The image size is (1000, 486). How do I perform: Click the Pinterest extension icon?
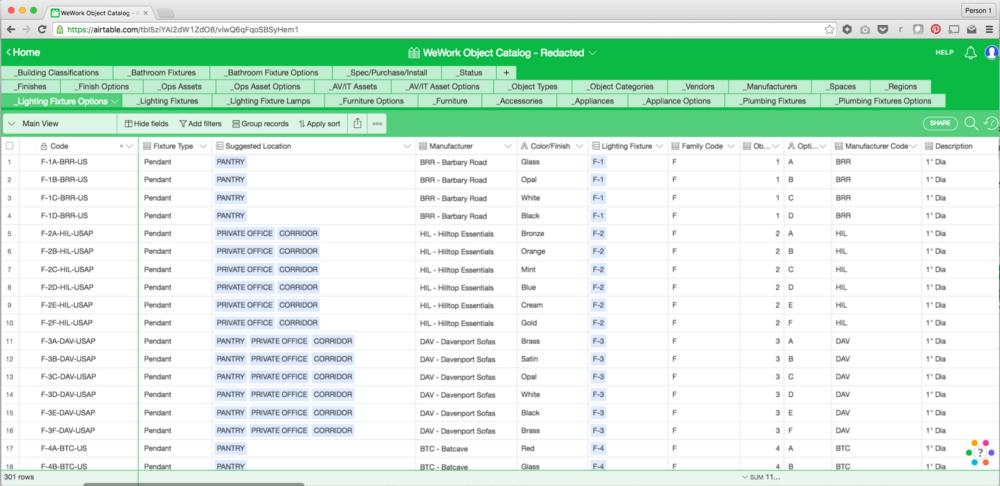936,29
